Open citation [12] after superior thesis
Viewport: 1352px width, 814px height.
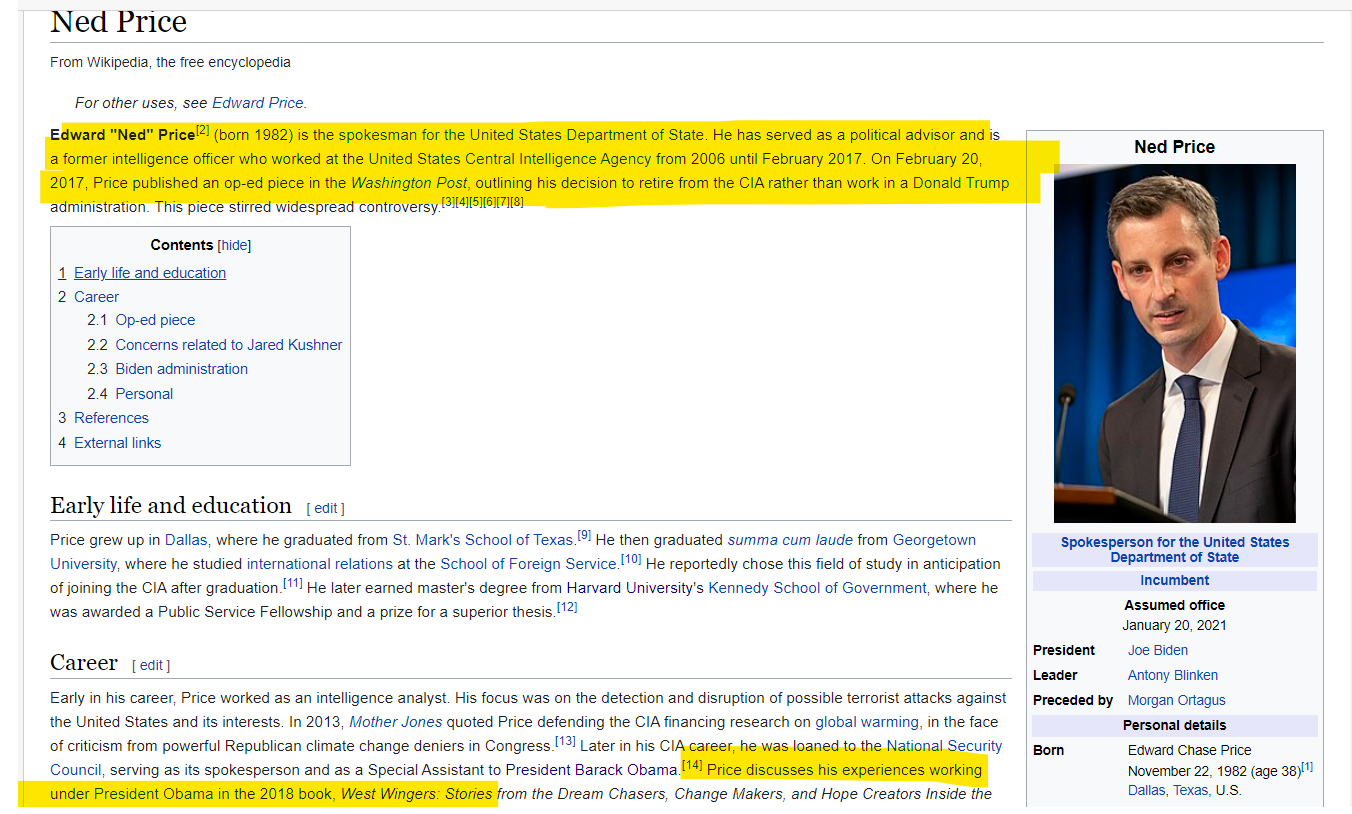pos(567,607)
